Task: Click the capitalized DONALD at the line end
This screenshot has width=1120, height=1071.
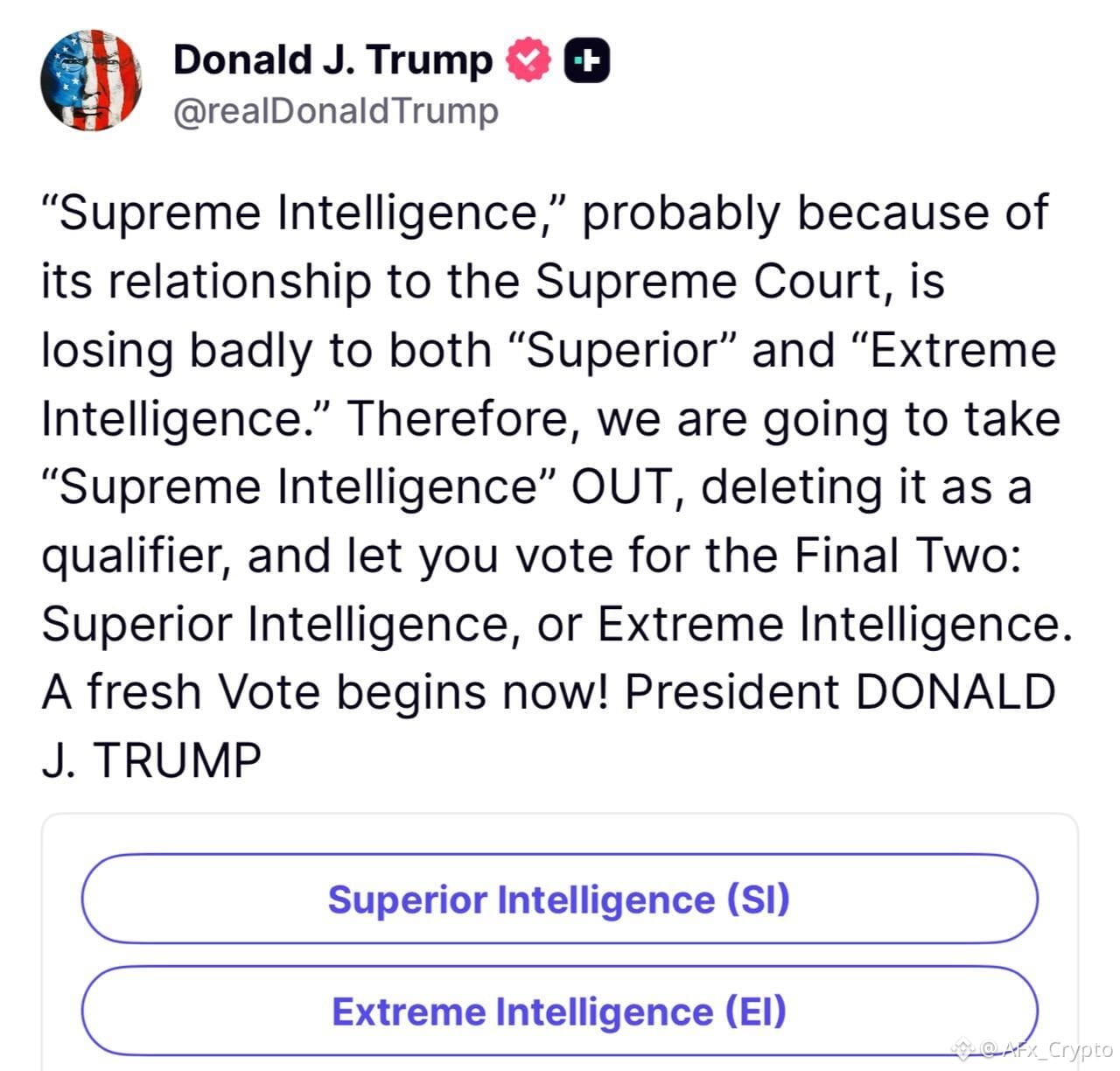Action: [x=955, y=691]
